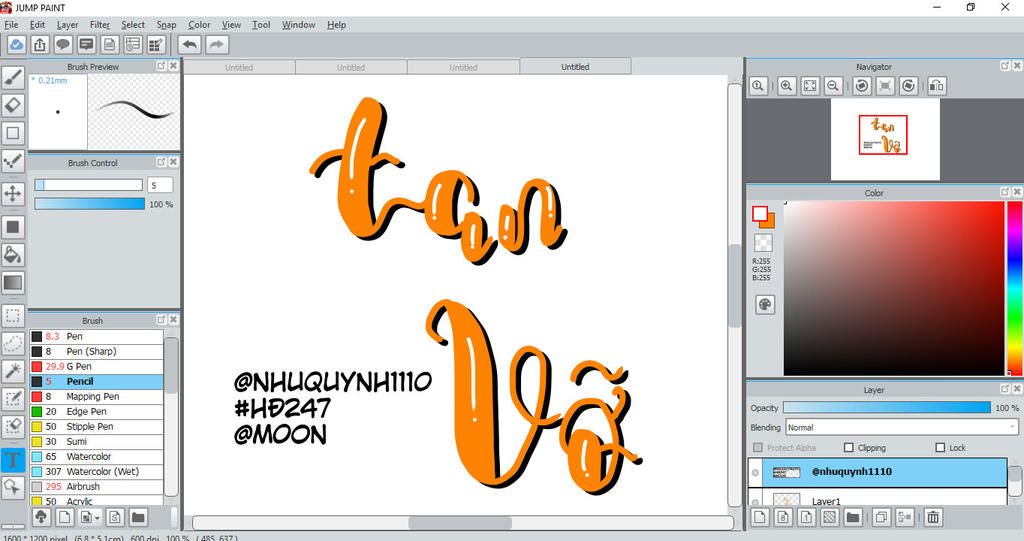
Task: Select the Move tool
Action: pos(12,193)
